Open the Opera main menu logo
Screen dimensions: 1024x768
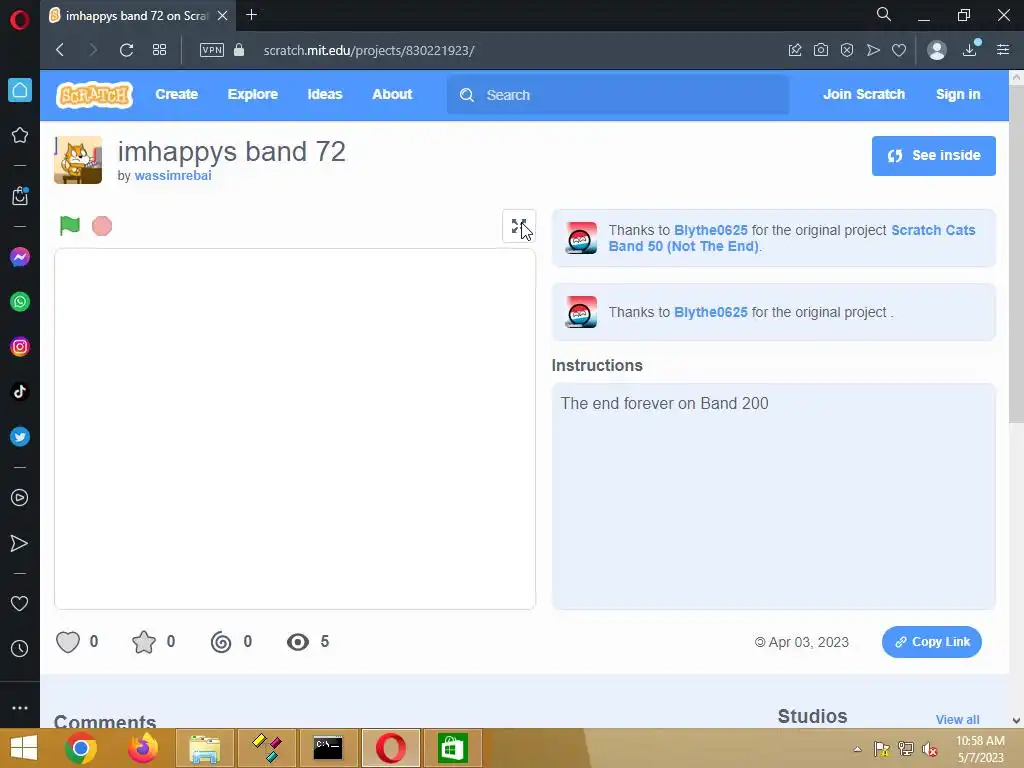[20, 19]
